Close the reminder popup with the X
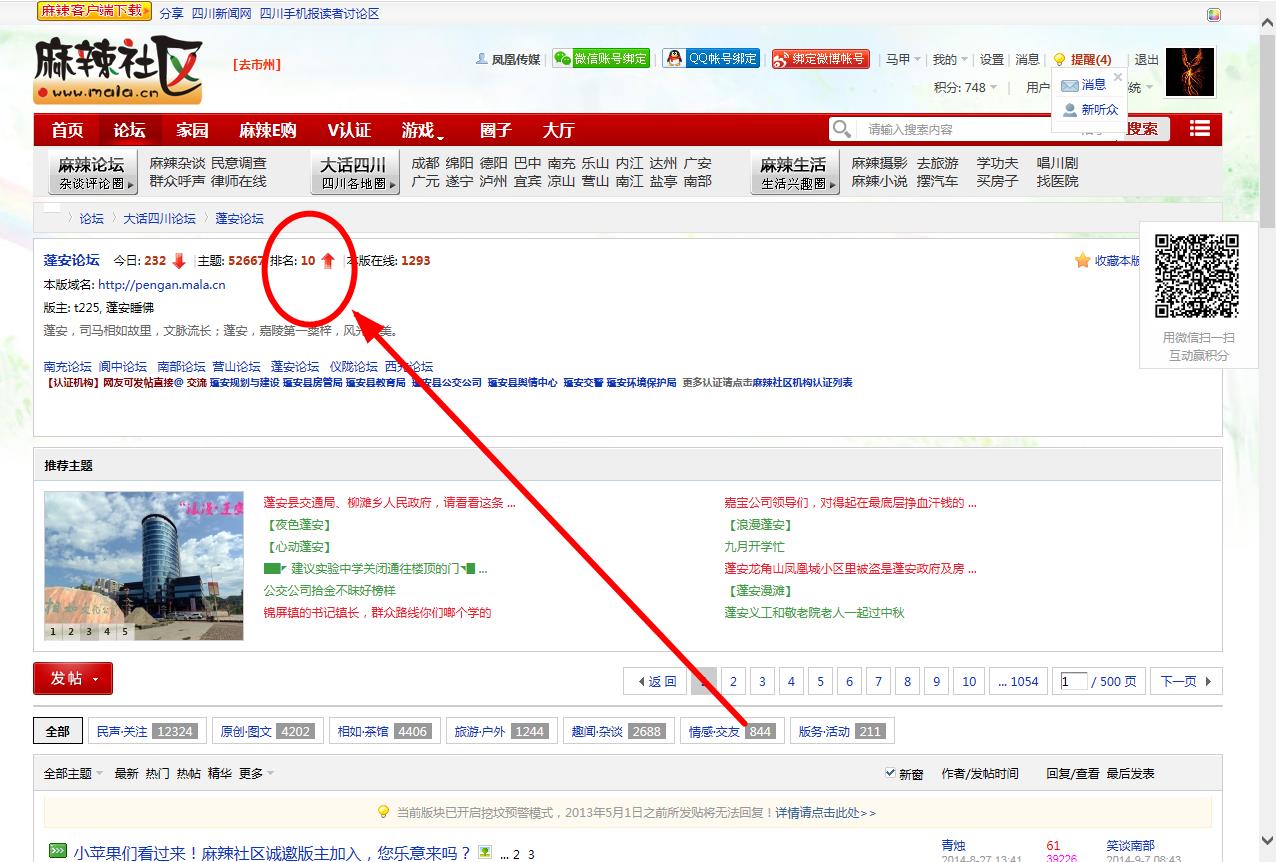Viewport: 1276px width, 862px height. [x=1118, y=77]
